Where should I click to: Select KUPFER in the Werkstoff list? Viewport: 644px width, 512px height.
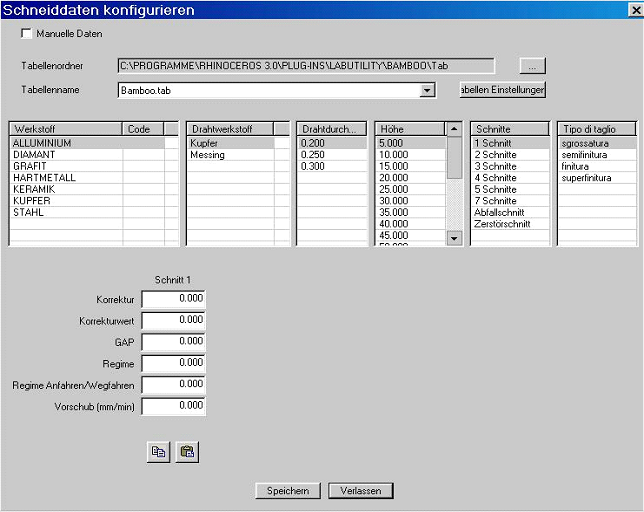click(x=35, y=201)
